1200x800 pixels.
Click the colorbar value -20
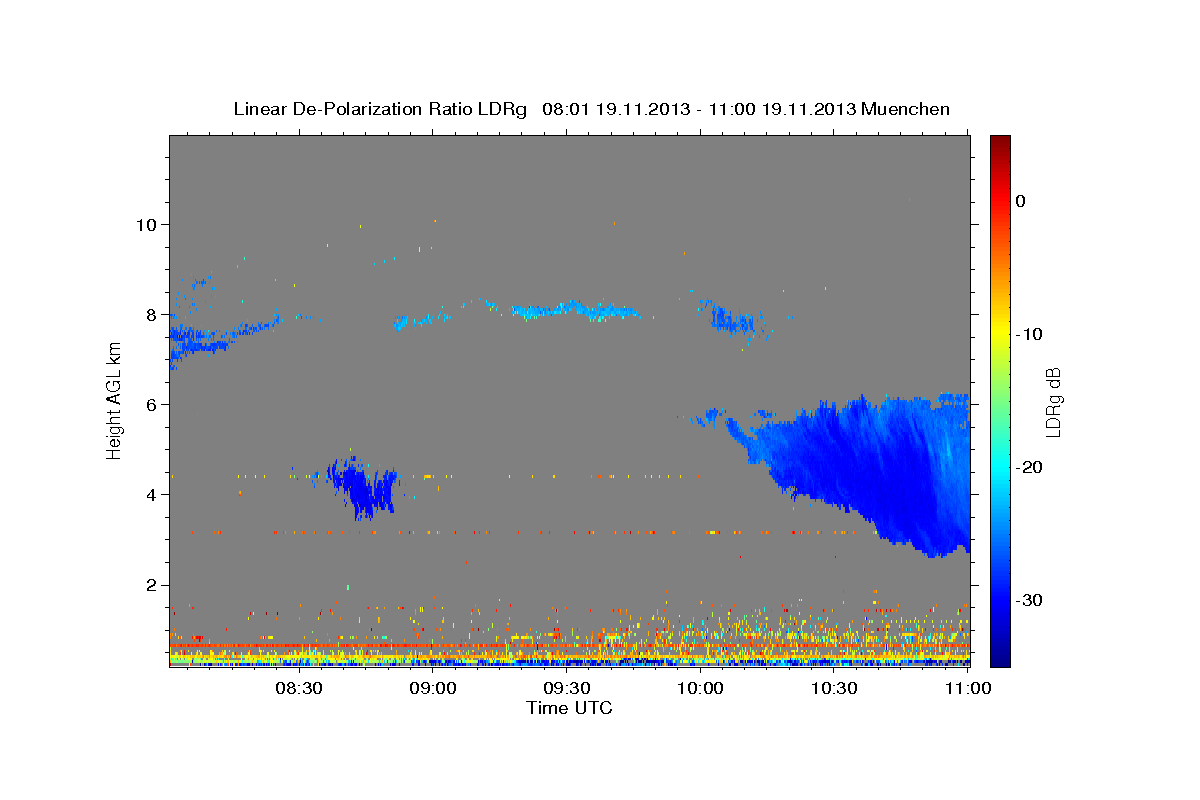(1028, 467)
